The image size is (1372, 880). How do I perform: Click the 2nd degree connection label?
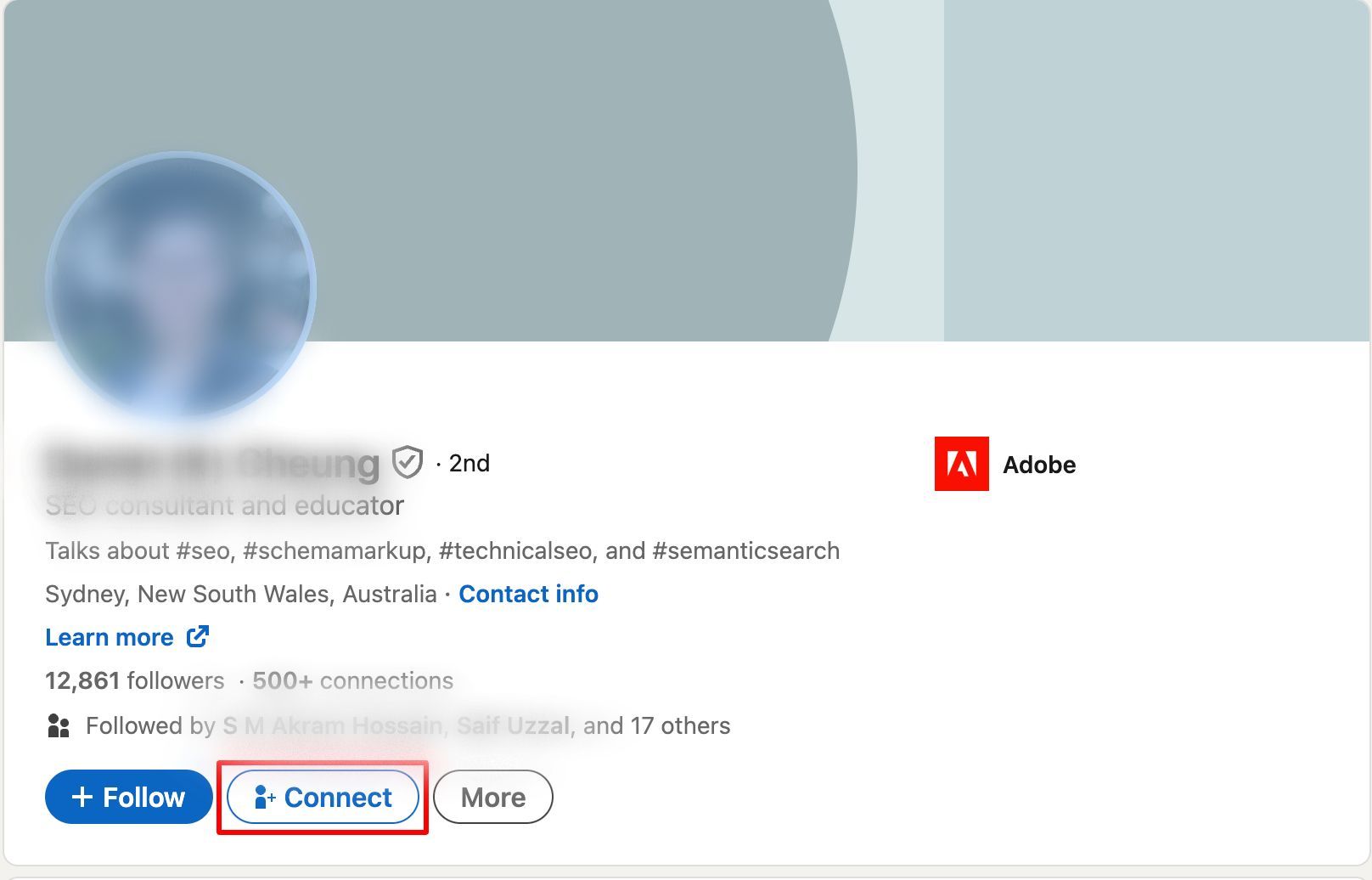coord(467,463)
